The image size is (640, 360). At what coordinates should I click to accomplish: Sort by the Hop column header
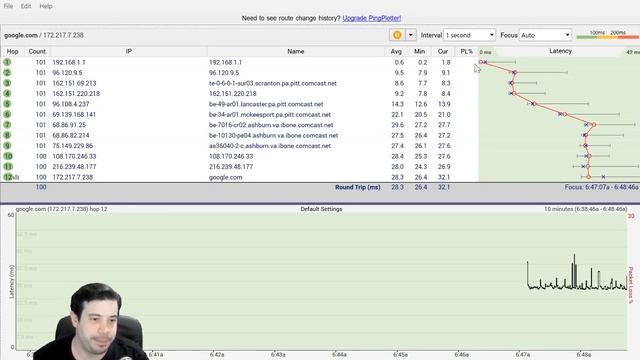(x=12, y=51)
